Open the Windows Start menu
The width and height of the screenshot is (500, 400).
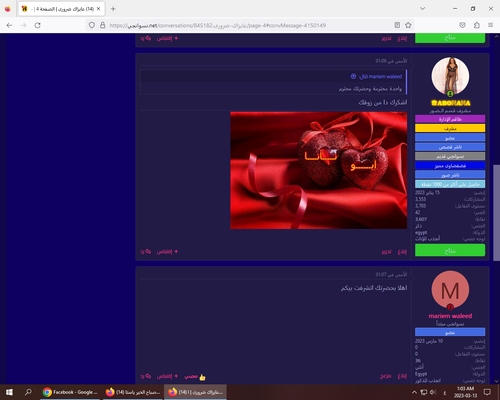point(9,392)
